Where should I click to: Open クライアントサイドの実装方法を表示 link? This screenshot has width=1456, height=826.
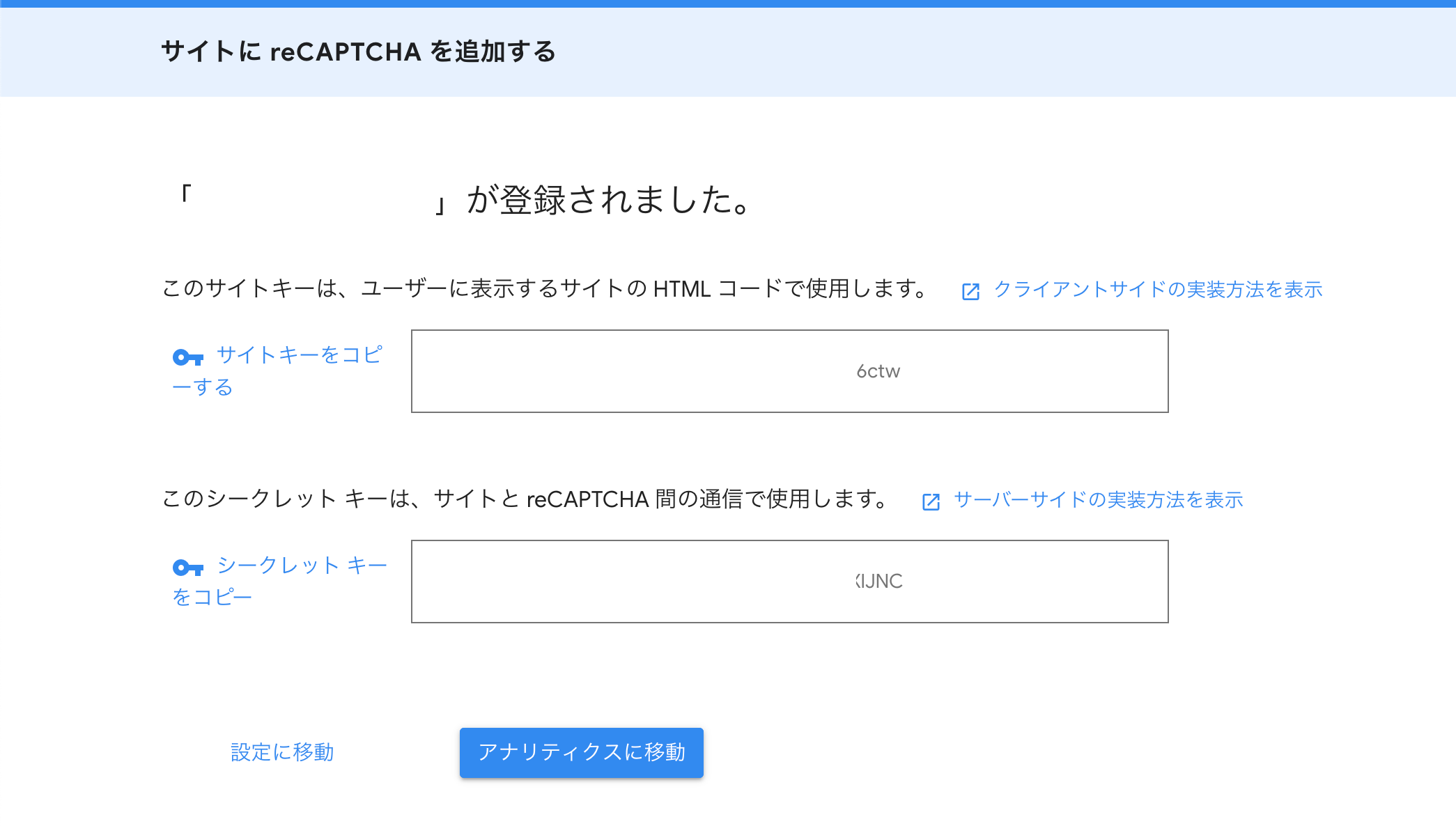[x=1158, y=290]
